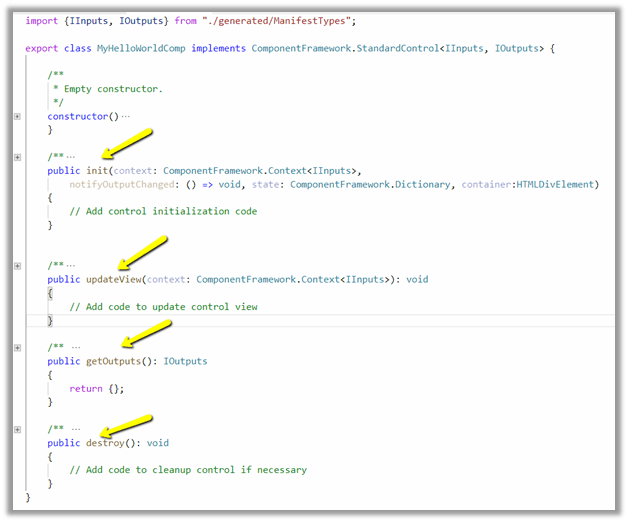Click the init method name
This screenshot has width=628, height=522.
click(97, 171)
